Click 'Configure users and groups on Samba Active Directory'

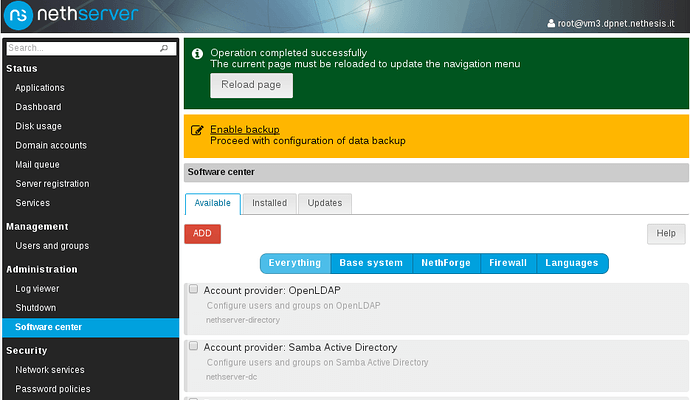pyautogui.click(x=317, y=363)
